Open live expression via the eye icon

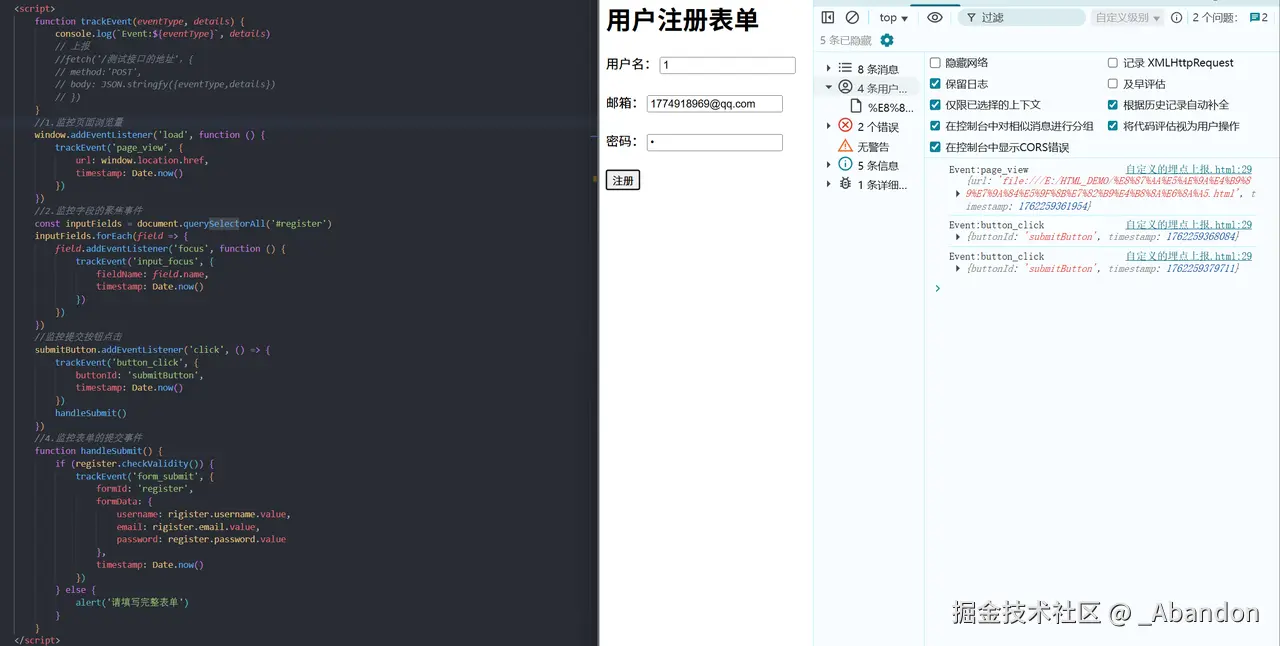pos(935,17)
